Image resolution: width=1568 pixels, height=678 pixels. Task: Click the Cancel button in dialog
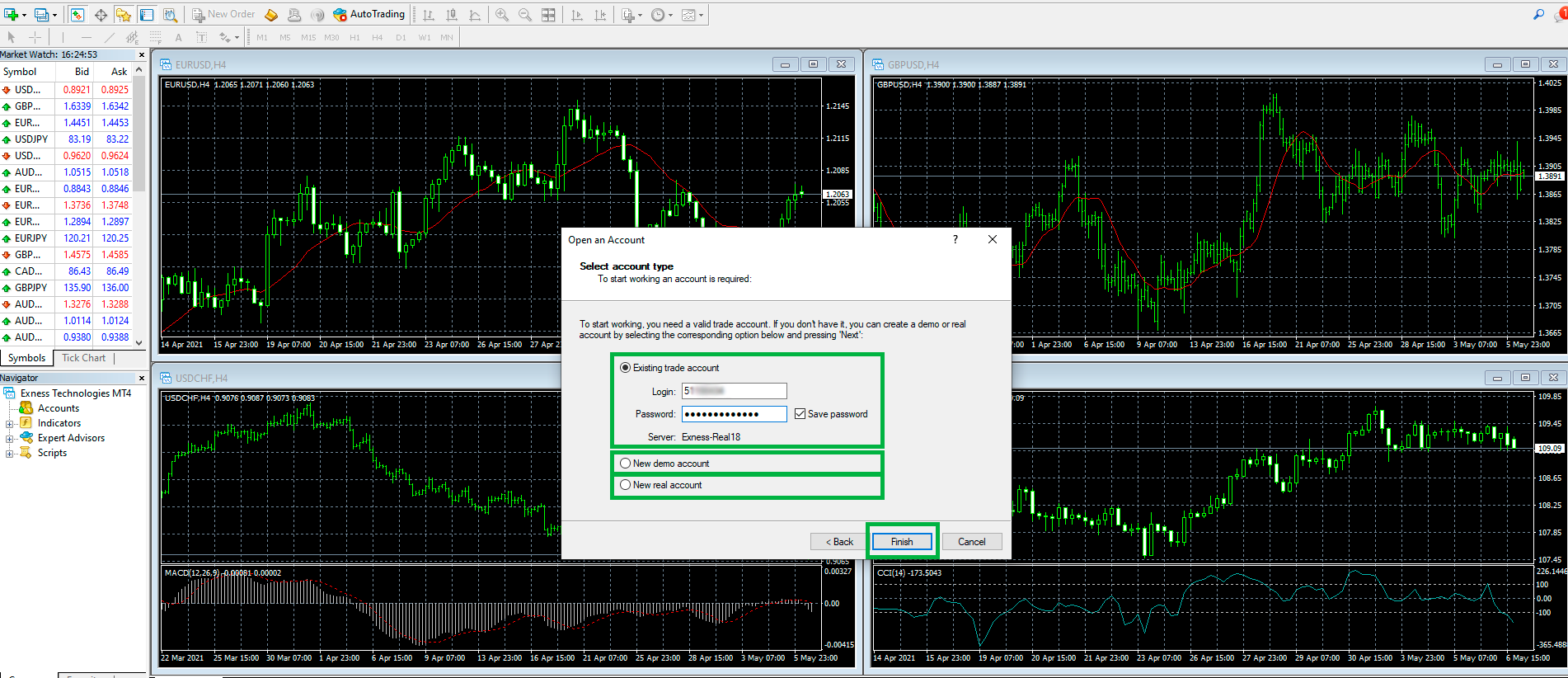(x=971, y=542)
